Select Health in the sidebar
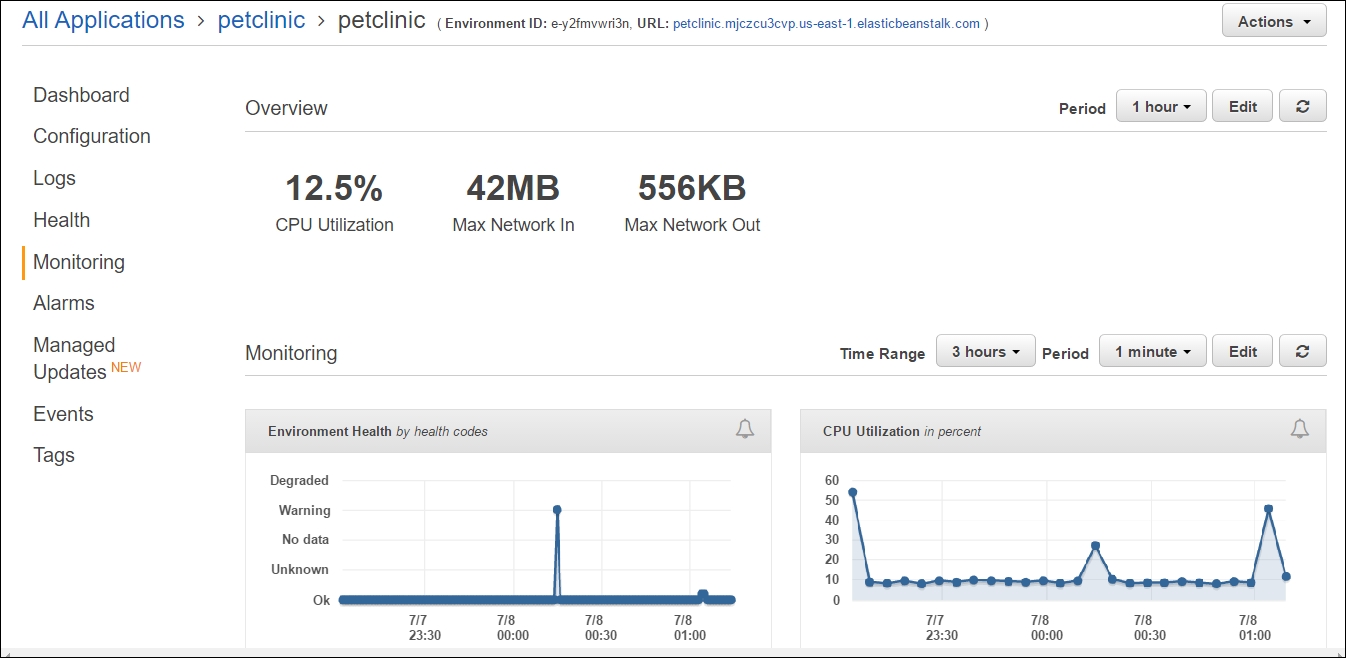The height and width of the screenshot is (658, 1346). pyautogui.click(x=61, y=220)
